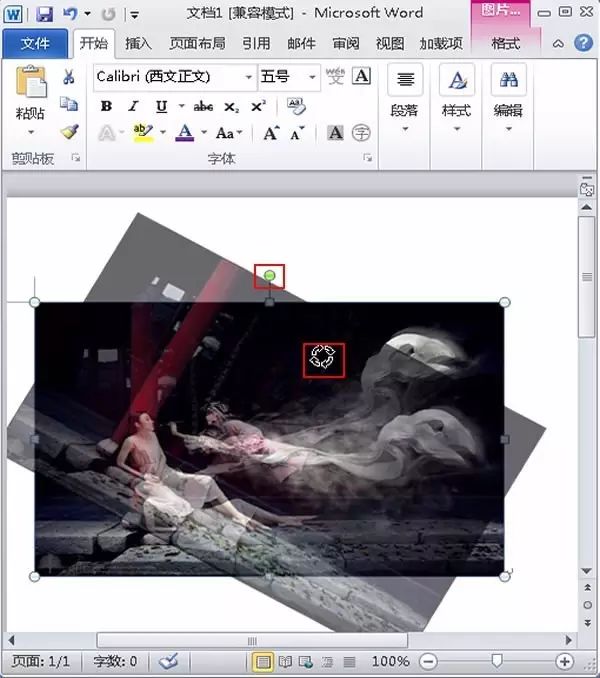
Task: Click the Save floppy disk icon
Action: click(x=45, y=14)
